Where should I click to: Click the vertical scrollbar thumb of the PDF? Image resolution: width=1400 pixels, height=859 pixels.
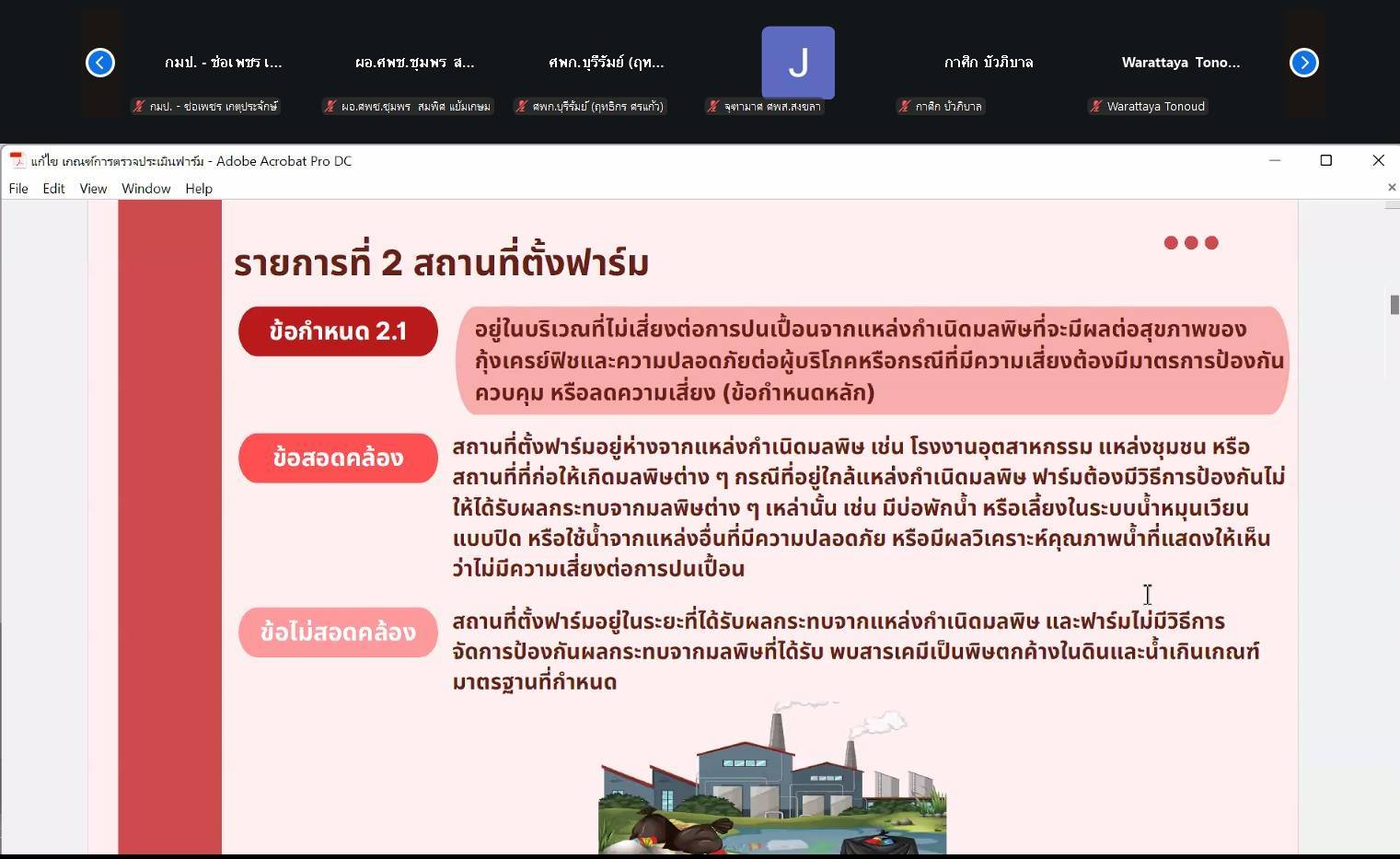(1394, 305)
